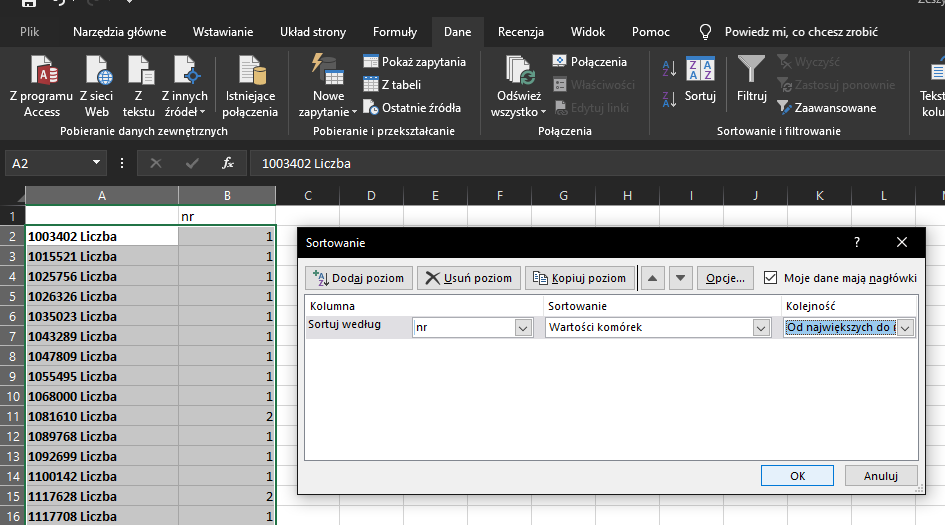Click the Z tabeli icon

click(x=371, y=84)
